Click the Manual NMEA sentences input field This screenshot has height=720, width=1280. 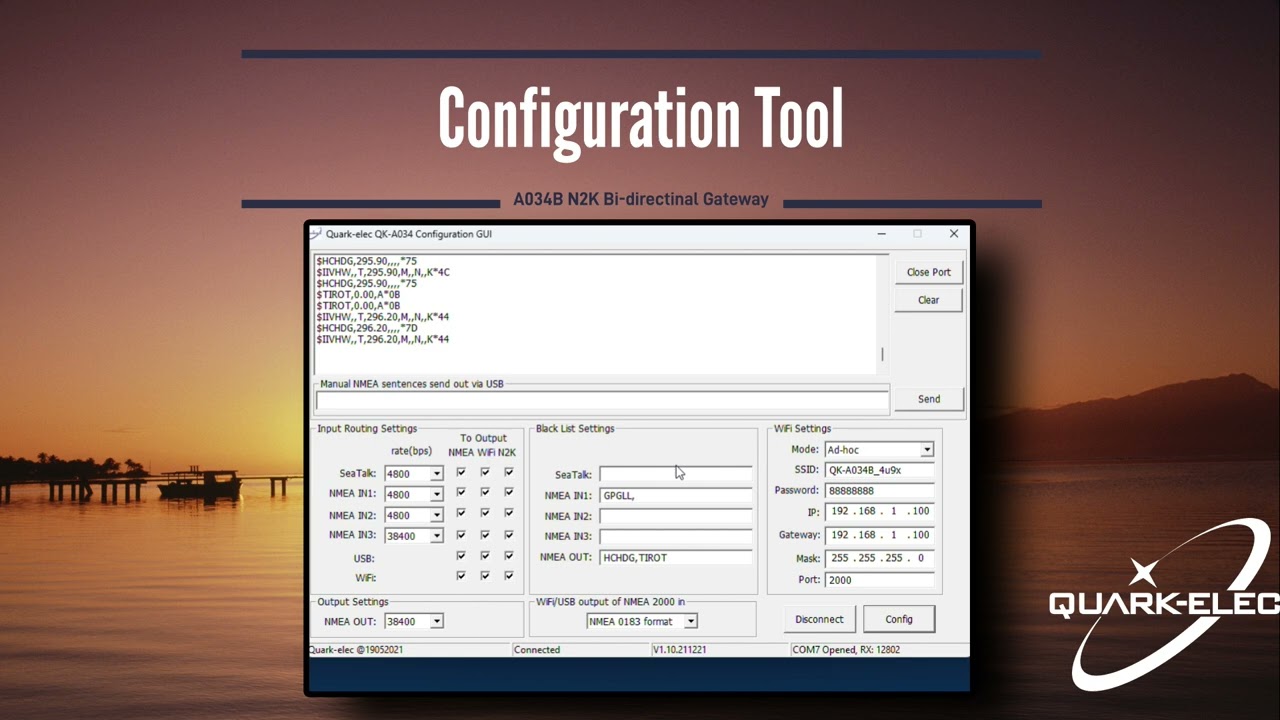[x=602, y=400]
